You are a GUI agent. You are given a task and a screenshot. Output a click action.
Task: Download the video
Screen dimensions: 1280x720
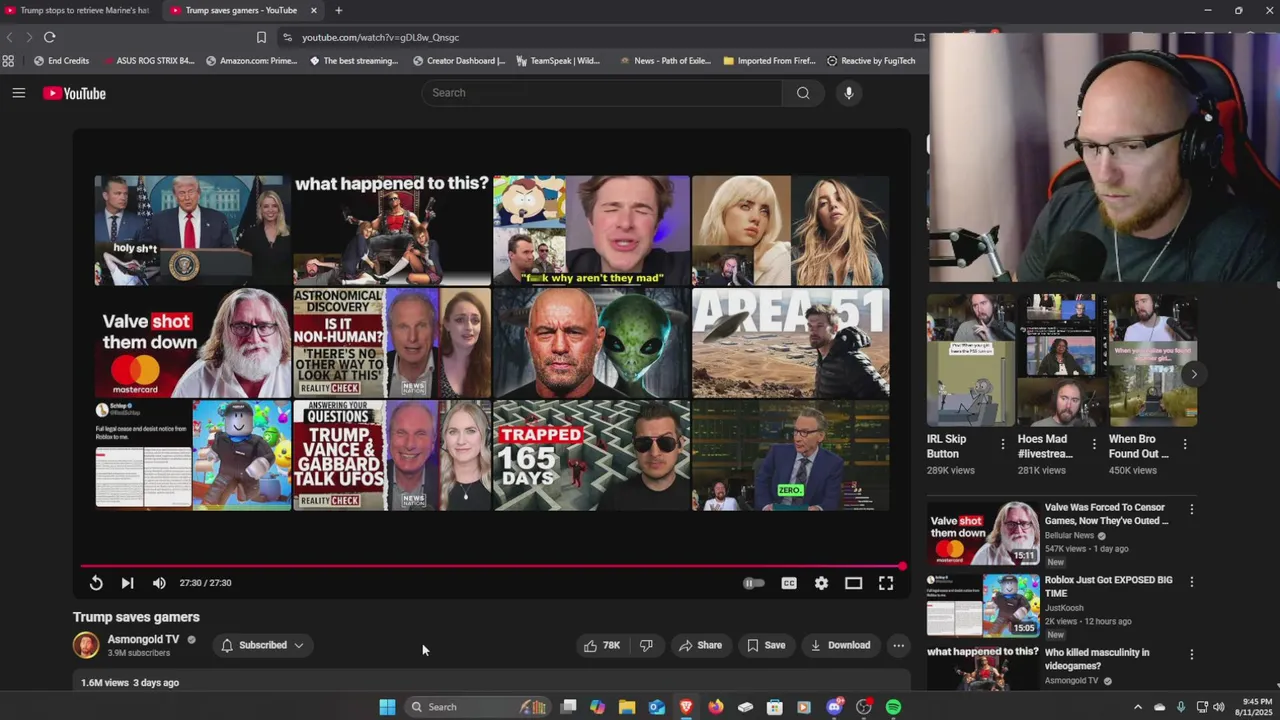coord(840,645)
